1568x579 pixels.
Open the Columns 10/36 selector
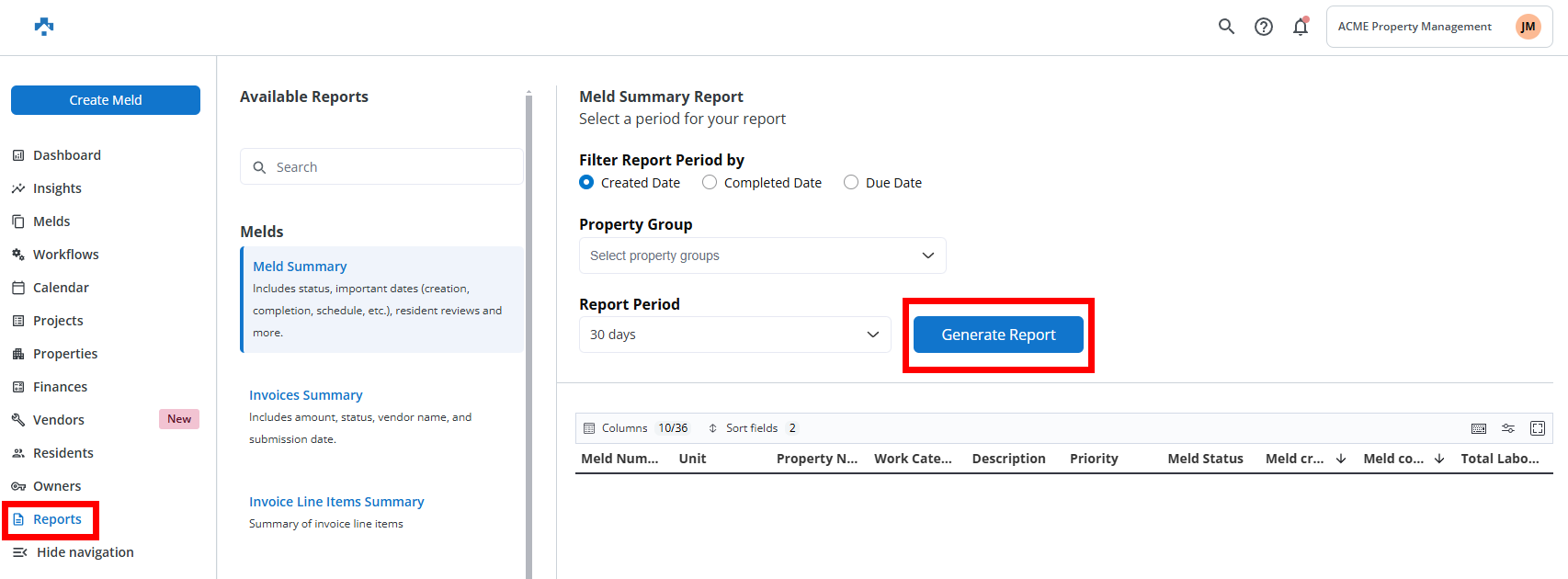636,428
